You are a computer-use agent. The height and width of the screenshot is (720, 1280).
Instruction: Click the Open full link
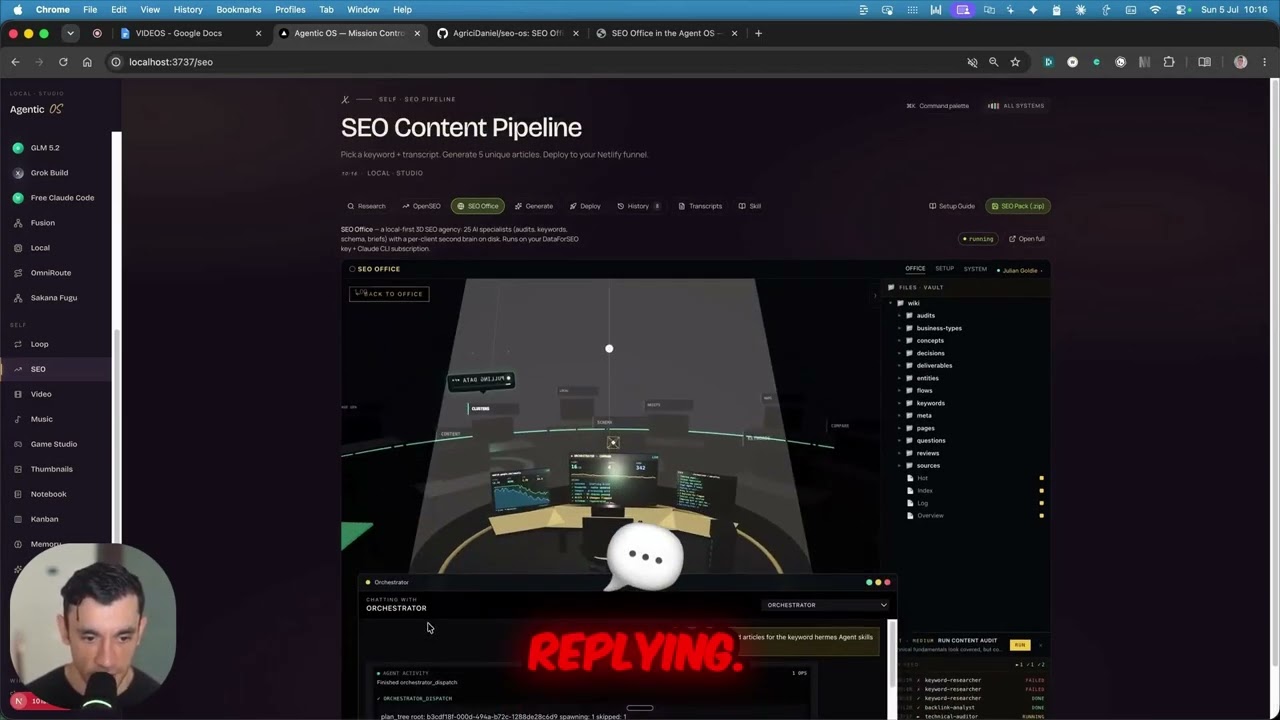tap(1027, 239)
